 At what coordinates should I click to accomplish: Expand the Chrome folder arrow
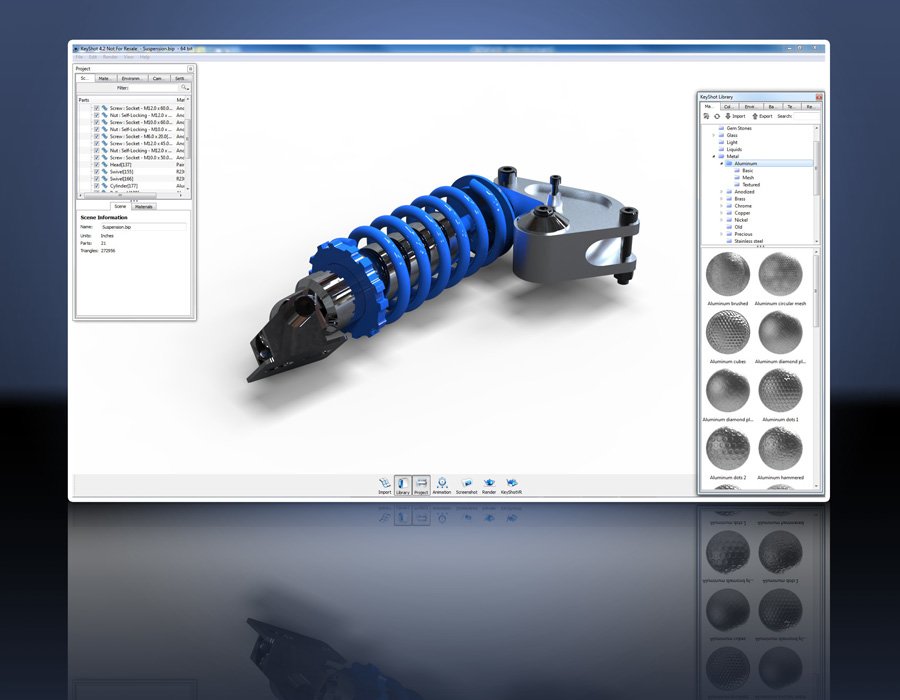(x=721, y=206)
